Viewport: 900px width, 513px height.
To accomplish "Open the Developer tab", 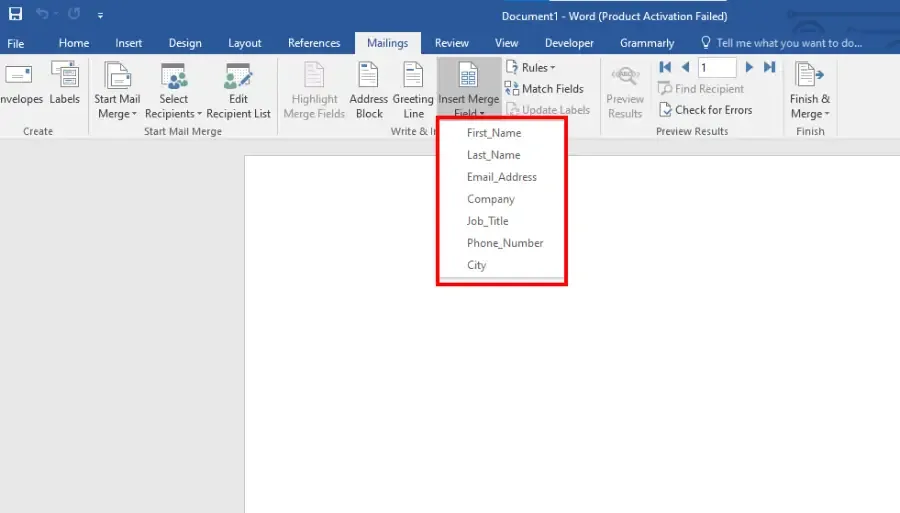I will coord(569,43).
